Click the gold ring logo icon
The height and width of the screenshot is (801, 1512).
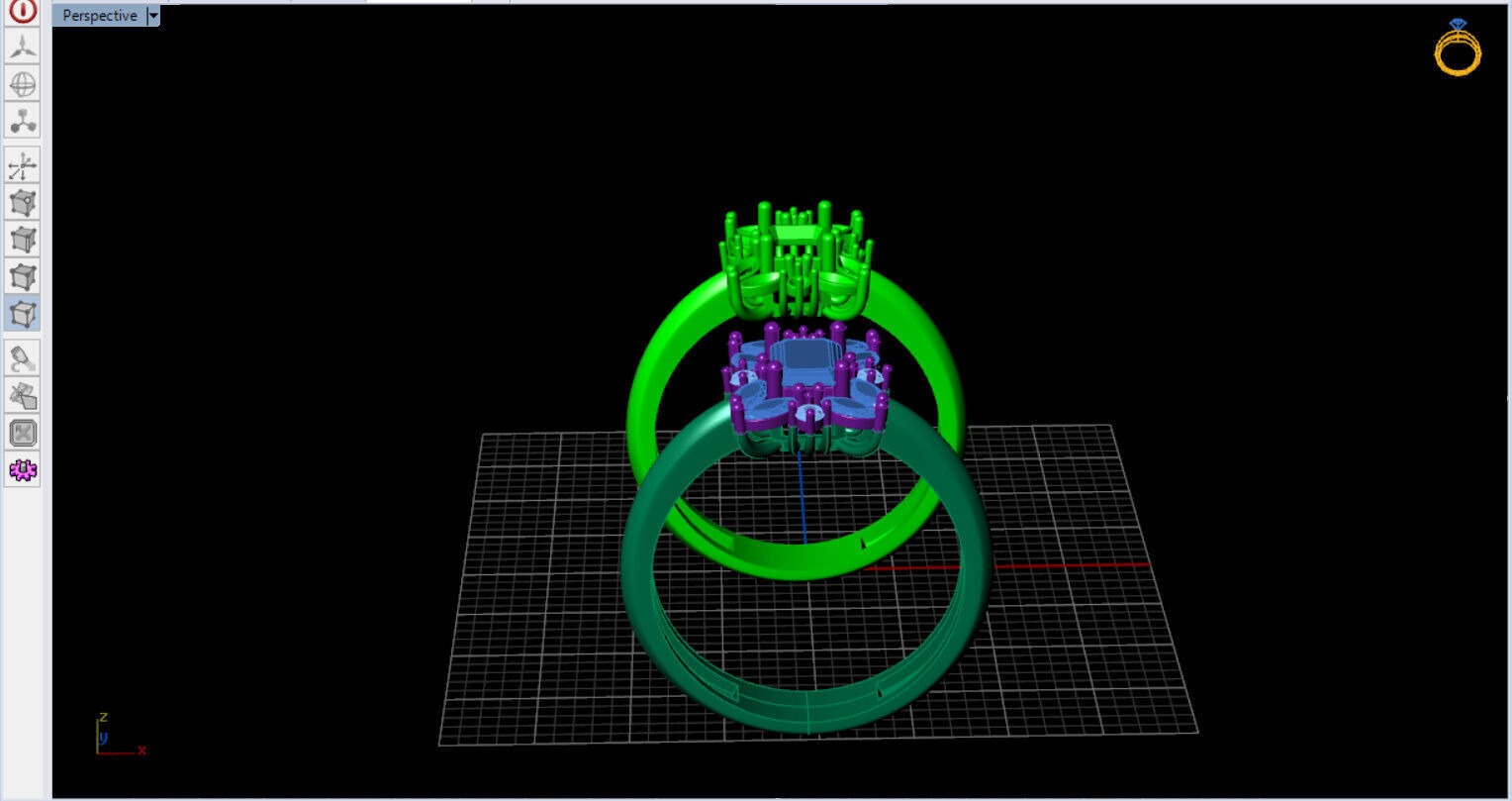click(x=1458, y=47)
